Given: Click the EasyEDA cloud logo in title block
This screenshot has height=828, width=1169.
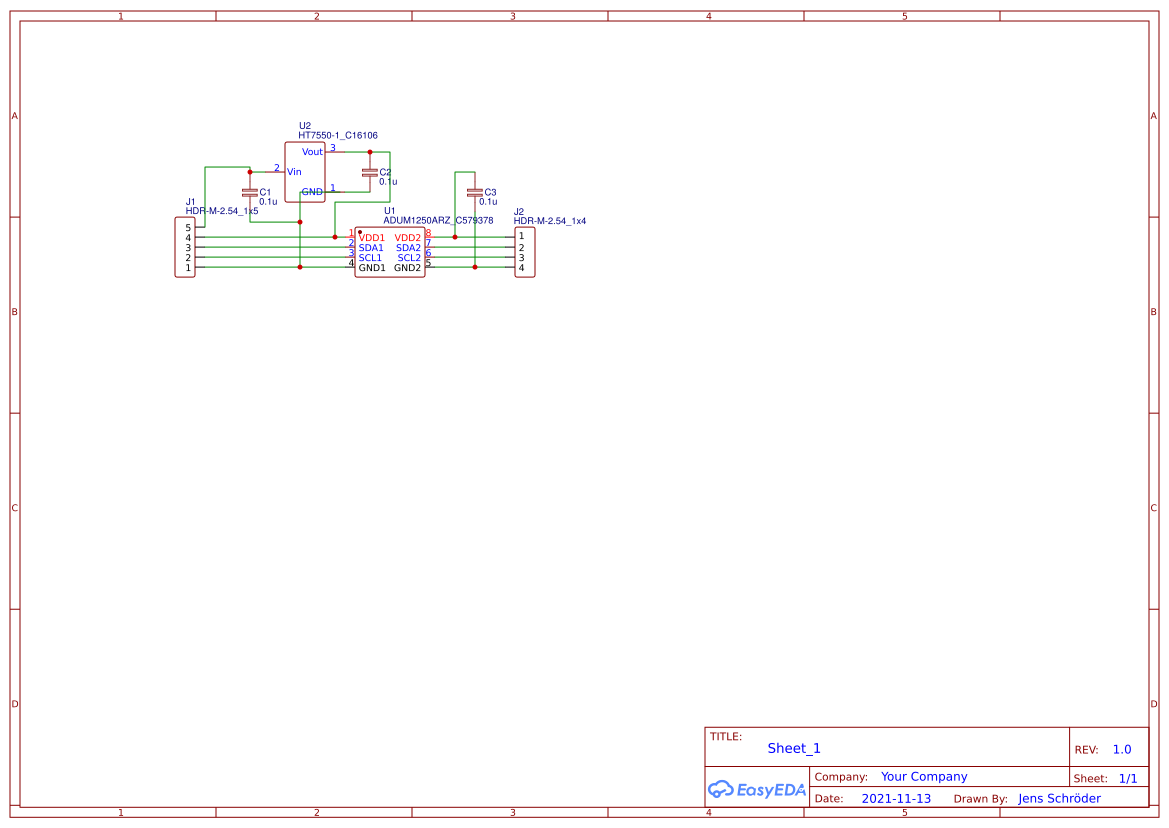Looking at the screenshot, I should click(x=755, y=789).
